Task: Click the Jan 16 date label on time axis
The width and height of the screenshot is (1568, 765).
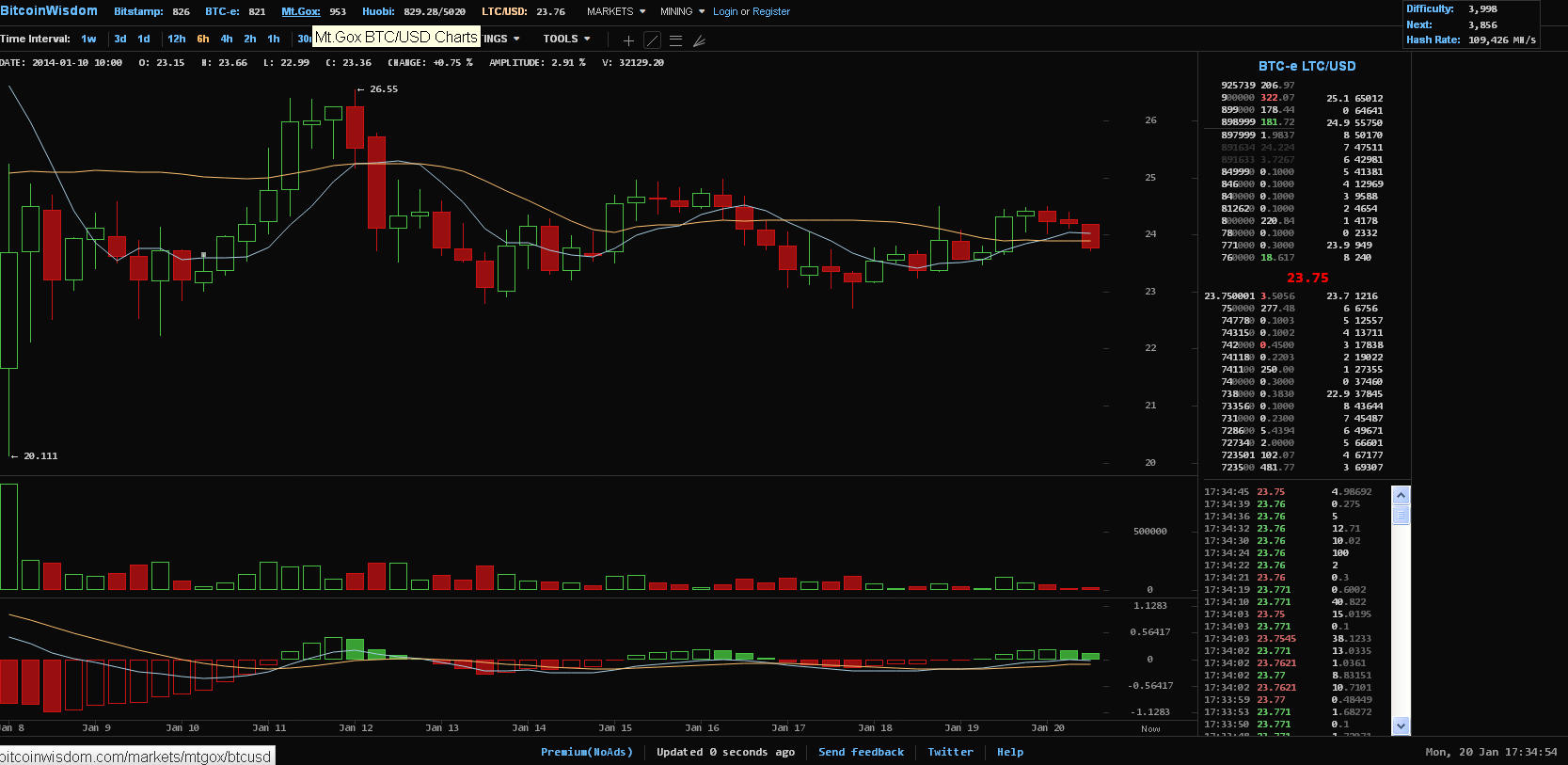Action: [x=702, y=727]
